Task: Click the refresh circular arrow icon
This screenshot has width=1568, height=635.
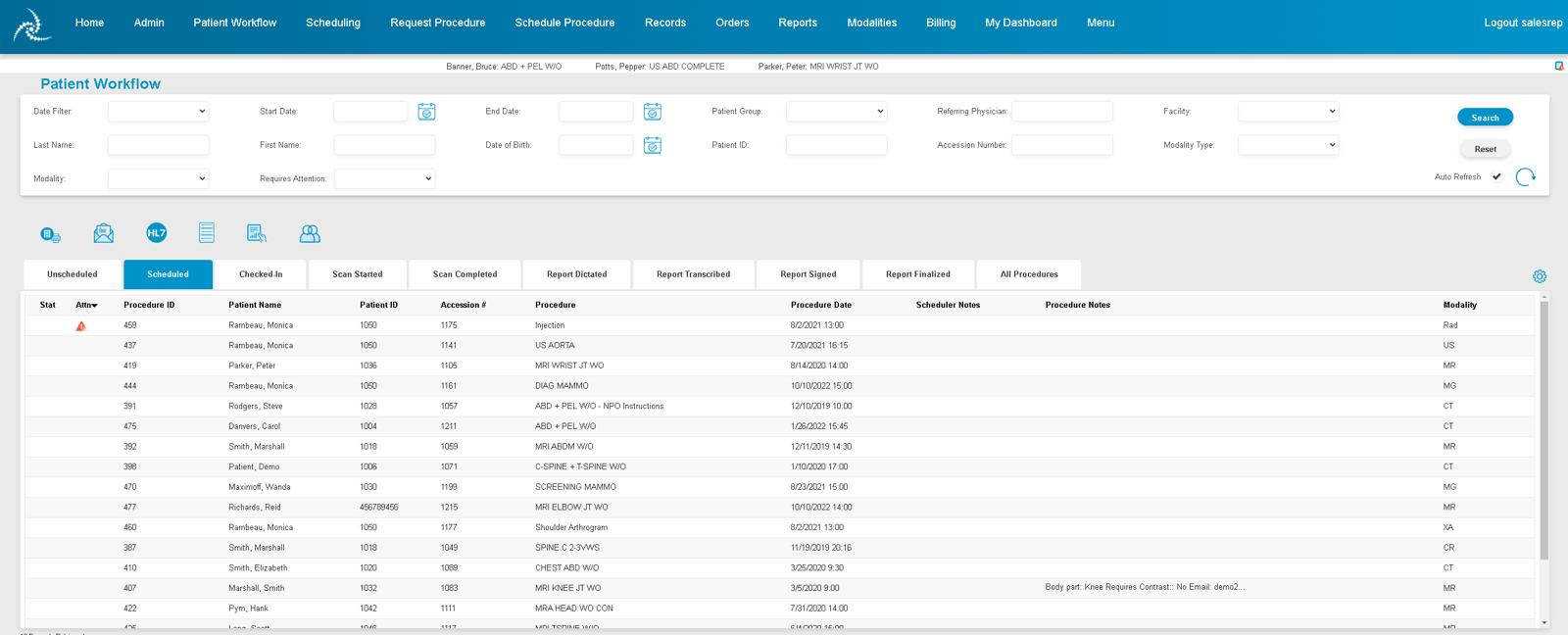Action: tap(1525, 177)
